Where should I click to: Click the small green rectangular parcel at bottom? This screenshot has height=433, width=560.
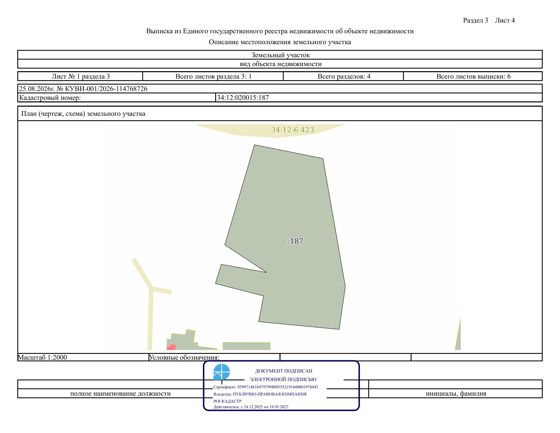point(246,346)
